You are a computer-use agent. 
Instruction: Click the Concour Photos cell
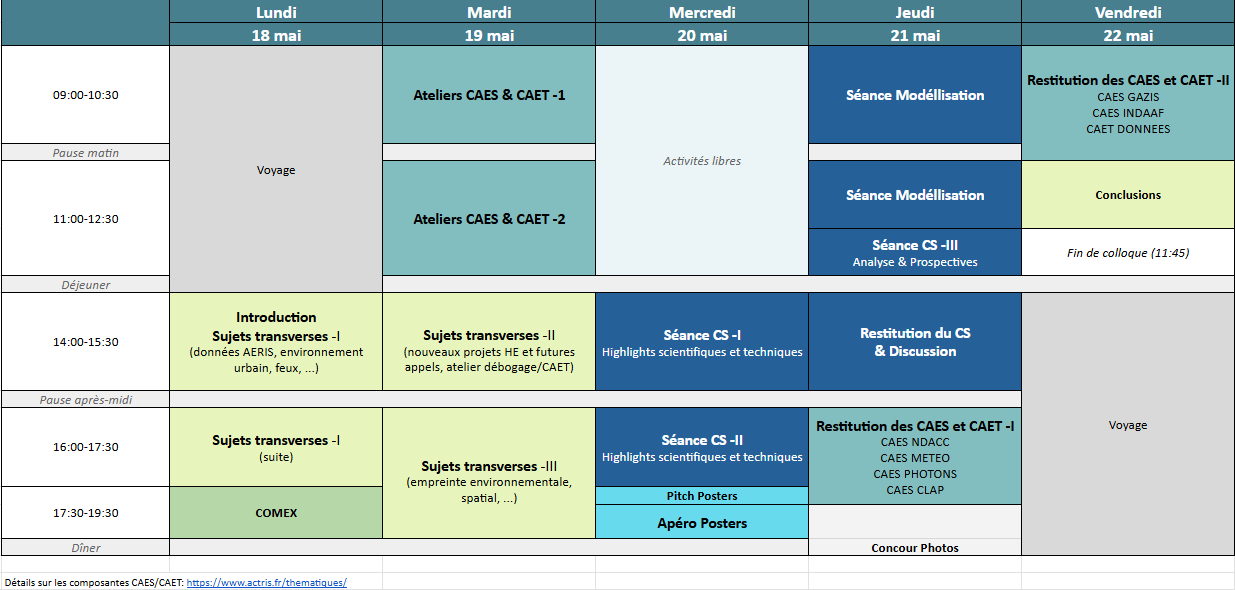click(915, 548)
